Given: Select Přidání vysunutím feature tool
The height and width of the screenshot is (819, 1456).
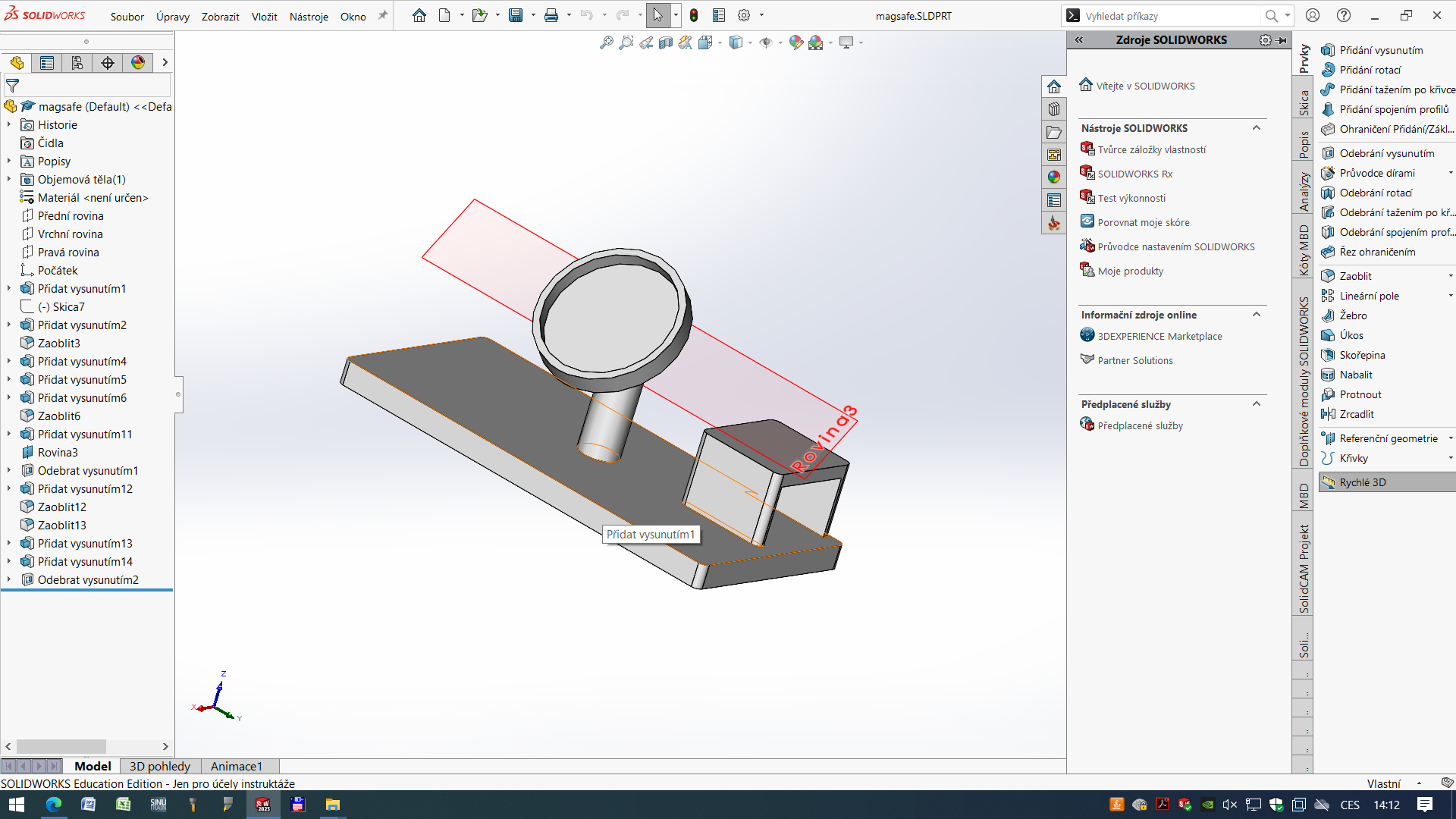Looking at the screenshot, I should click(1373, 50).
